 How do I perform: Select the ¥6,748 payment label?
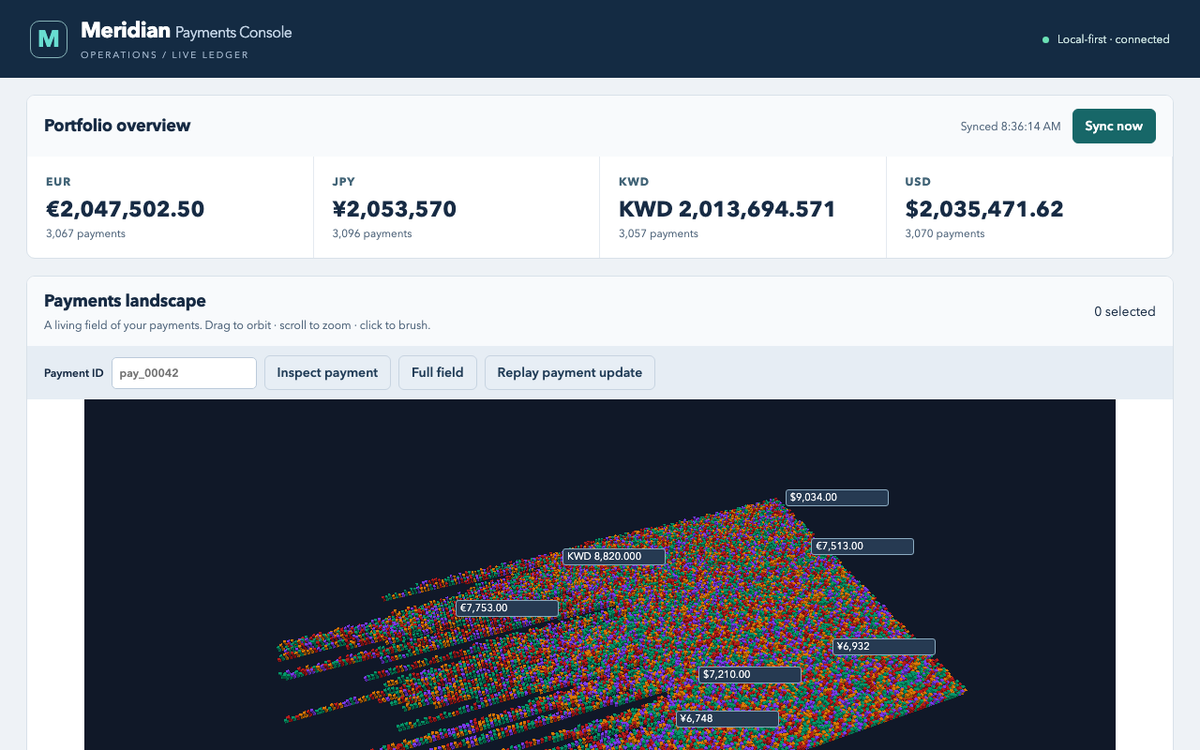click(x=727, y=719)
